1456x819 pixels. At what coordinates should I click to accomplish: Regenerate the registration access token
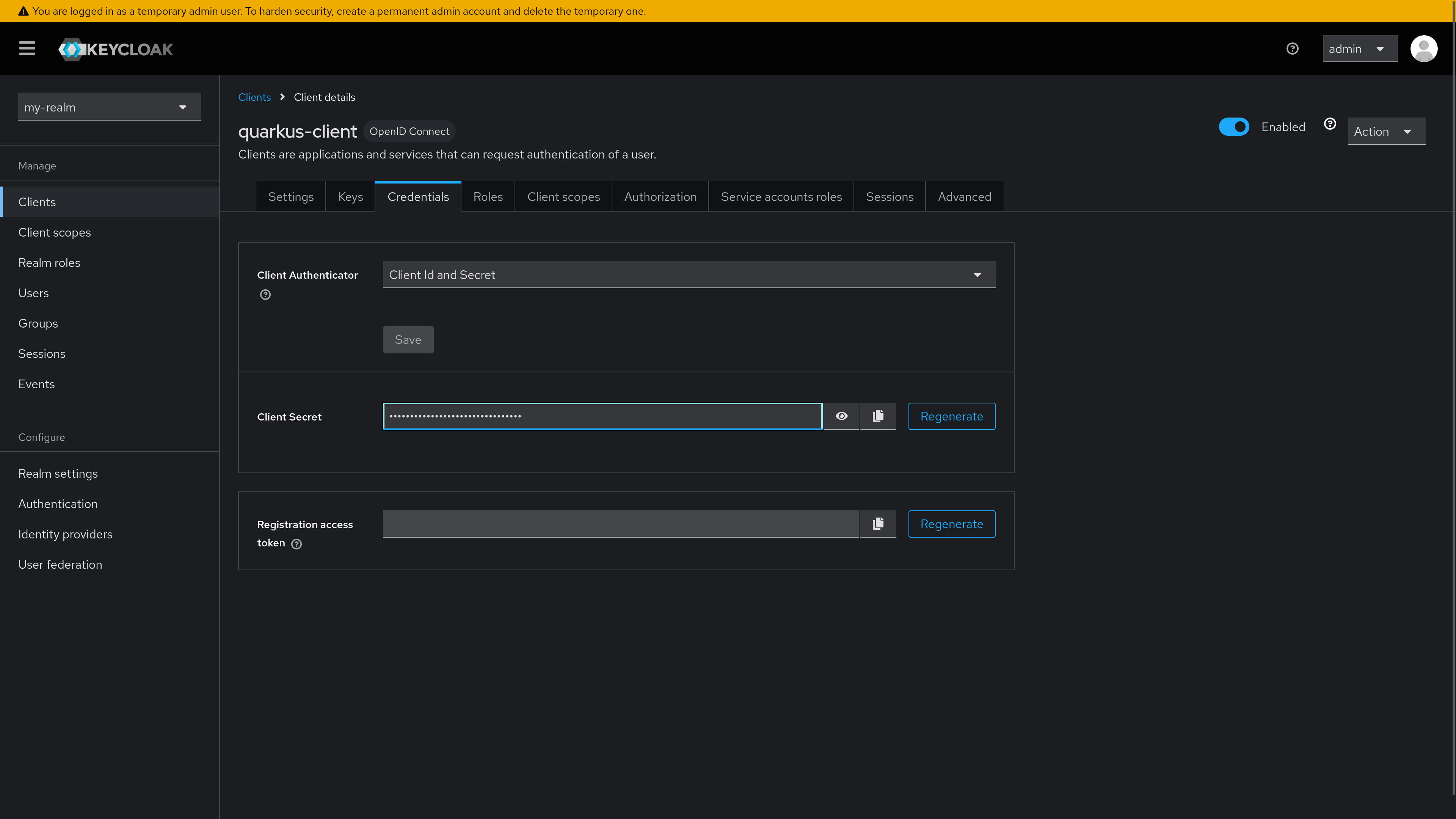click(x=952, y=524)
